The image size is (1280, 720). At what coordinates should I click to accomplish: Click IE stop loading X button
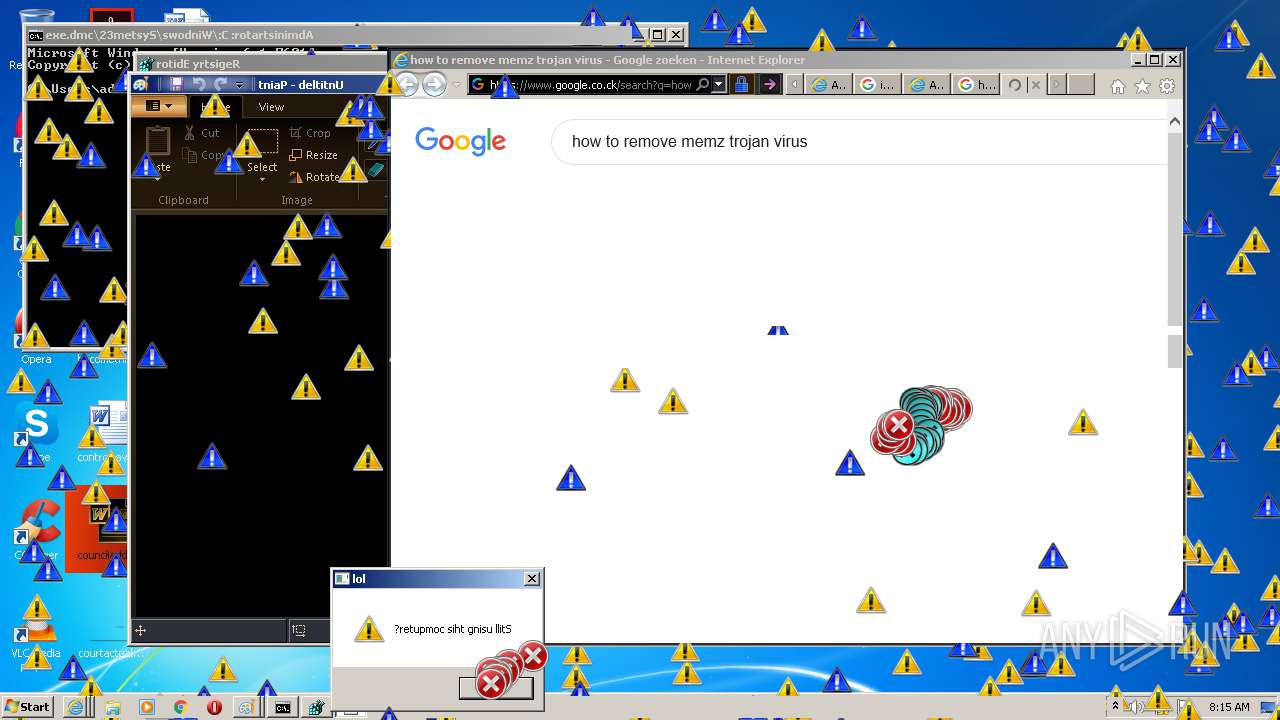(x=1035, y=85)
